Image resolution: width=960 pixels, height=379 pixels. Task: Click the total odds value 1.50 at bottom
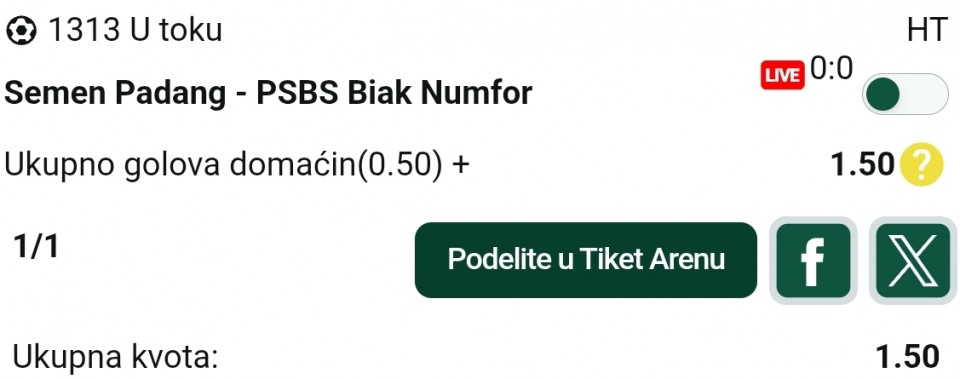(908, 357)
